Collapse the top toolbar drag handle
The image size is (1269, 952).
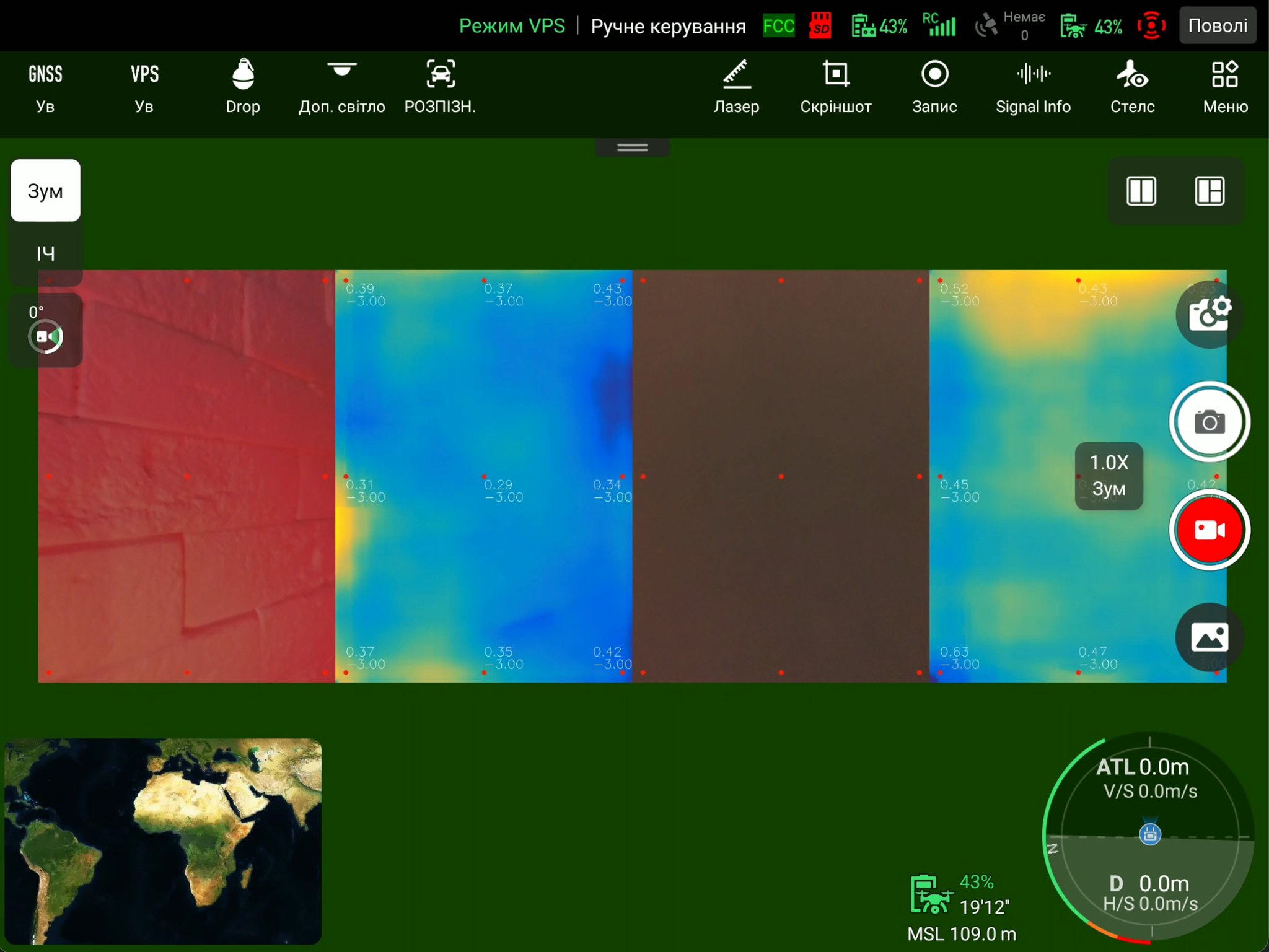[x=632, y=147]
